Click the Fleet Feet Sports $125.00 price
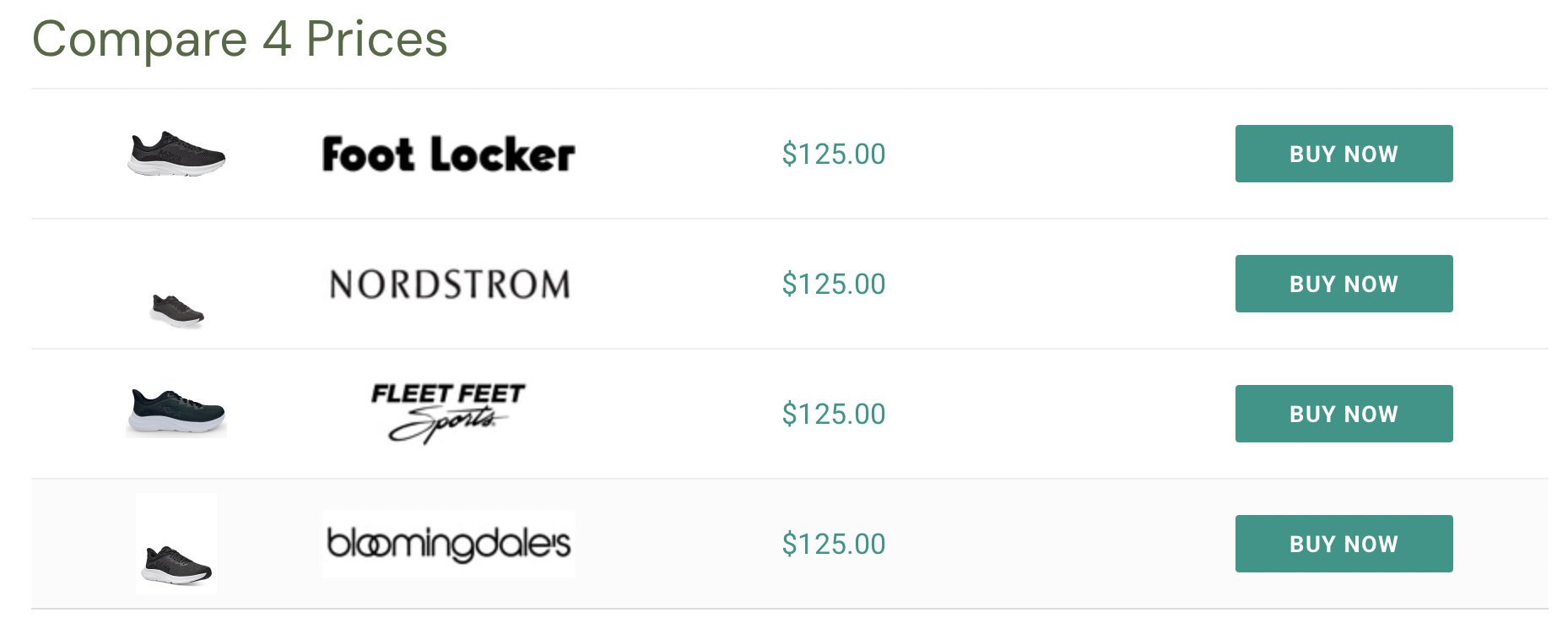Viewport: 1568px width, 618px height. (834, 414)
